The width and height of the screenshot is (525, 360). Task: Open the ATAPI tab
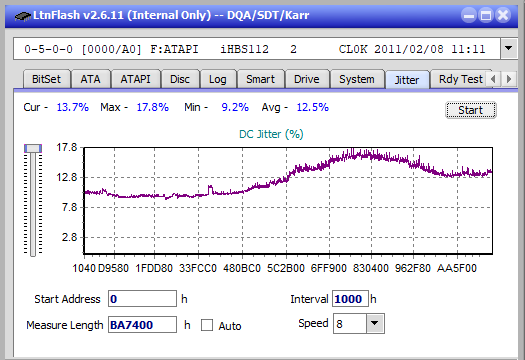pos(136,79)
